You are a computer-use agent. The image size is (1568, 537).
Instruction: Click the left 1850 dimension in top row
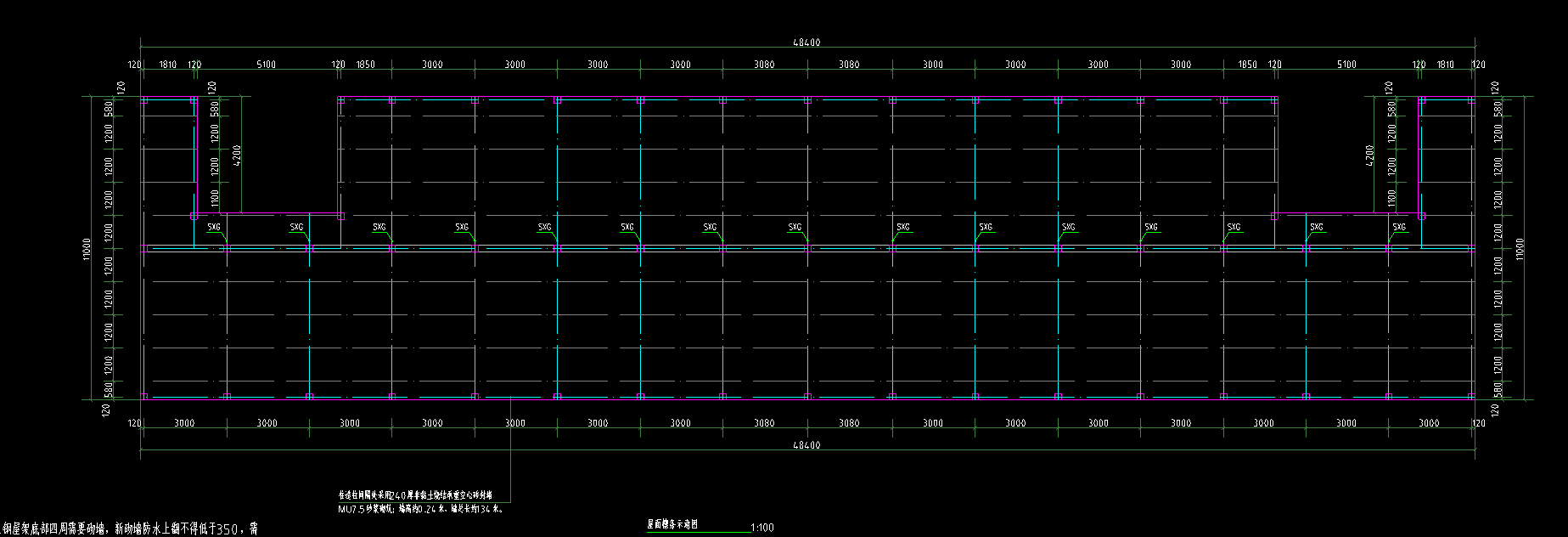(x=365, y=65)
